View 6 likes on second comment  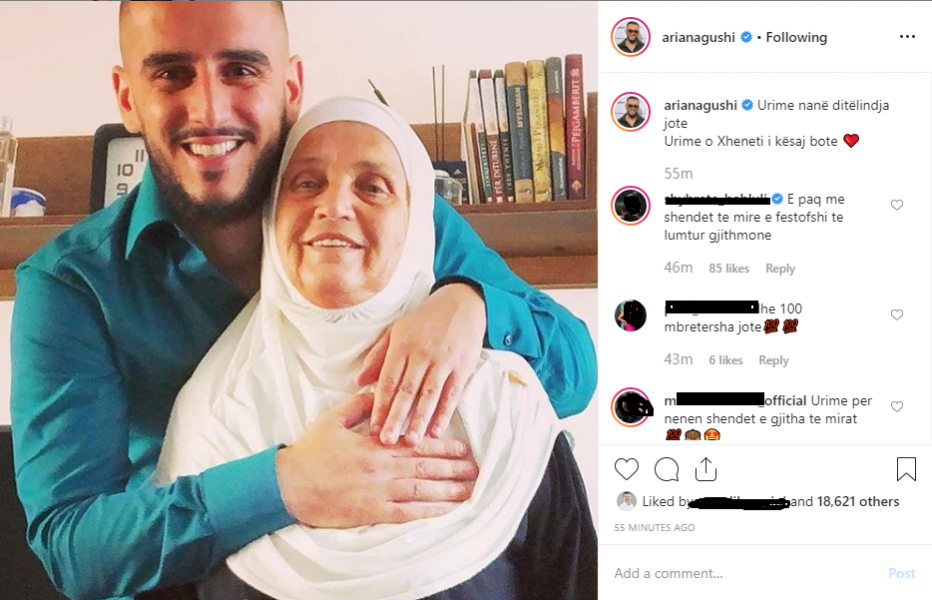coord(725,360)
